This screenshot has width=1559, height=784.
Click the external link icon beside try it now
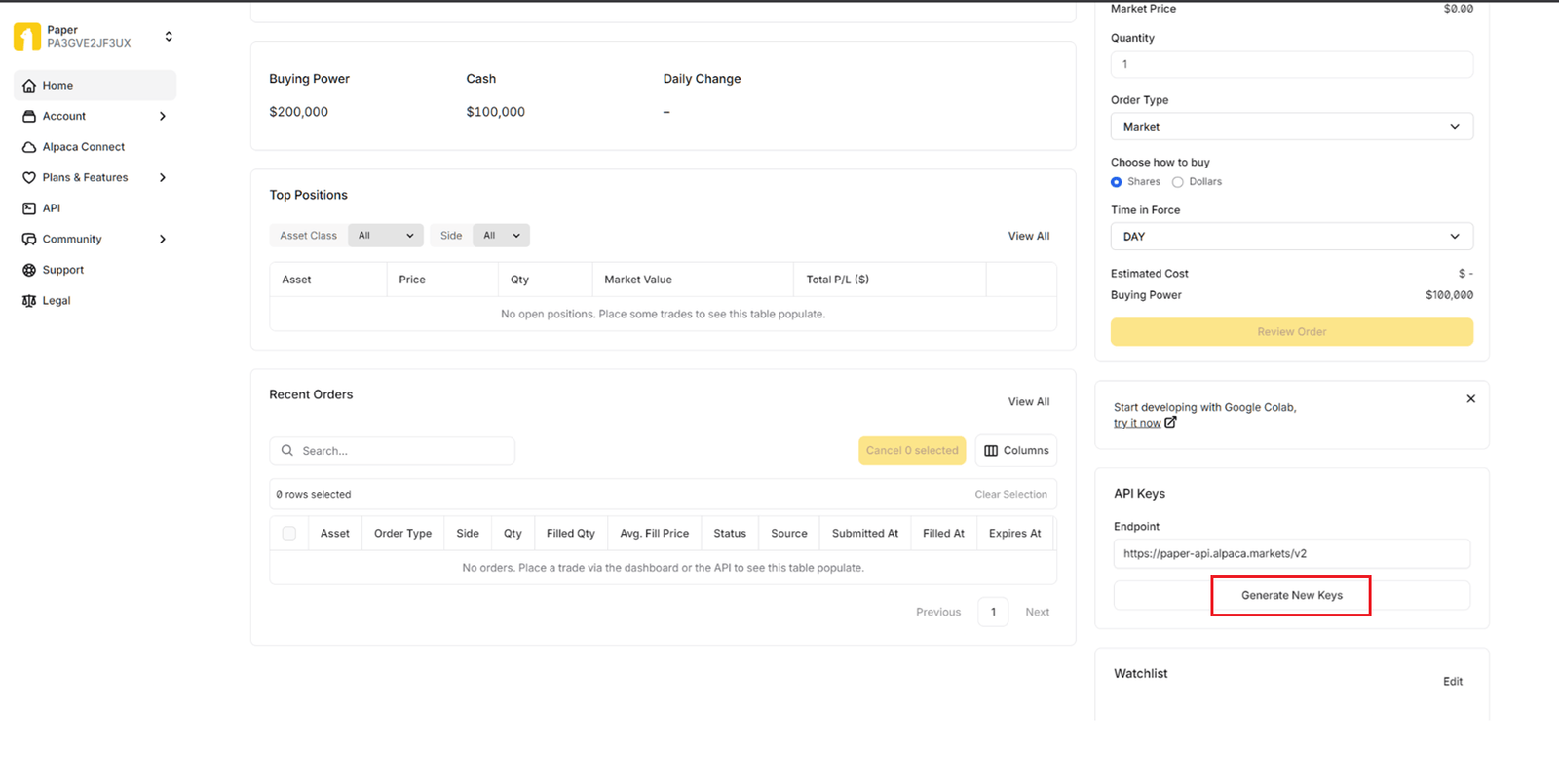(1170, 422)
